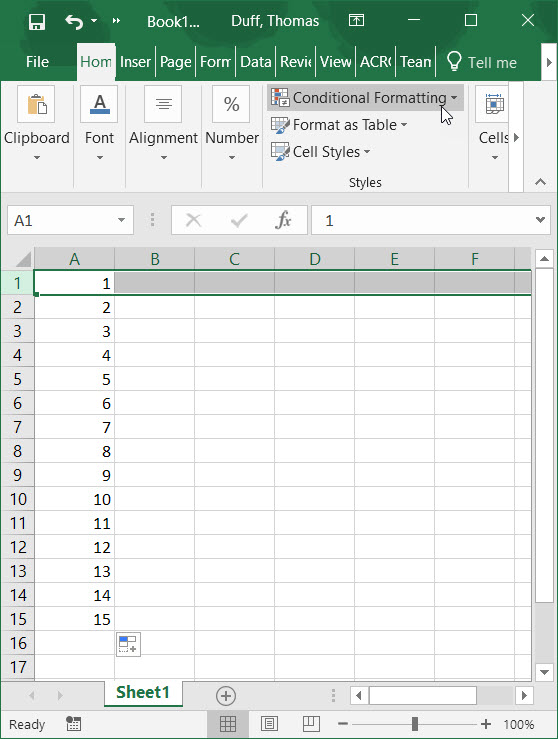Expand the Number group dropdown
Viewport: 558px width, 739px height.
(232, 157)
